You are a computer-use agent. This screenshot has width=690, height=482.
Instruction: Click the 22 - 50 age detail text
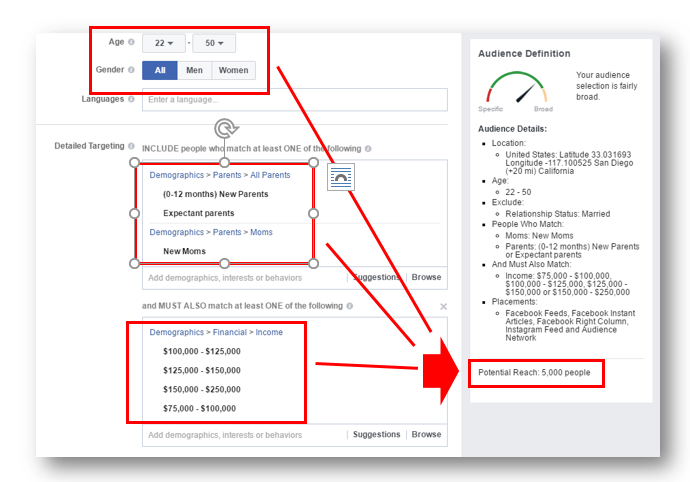(x=518, y=192)
